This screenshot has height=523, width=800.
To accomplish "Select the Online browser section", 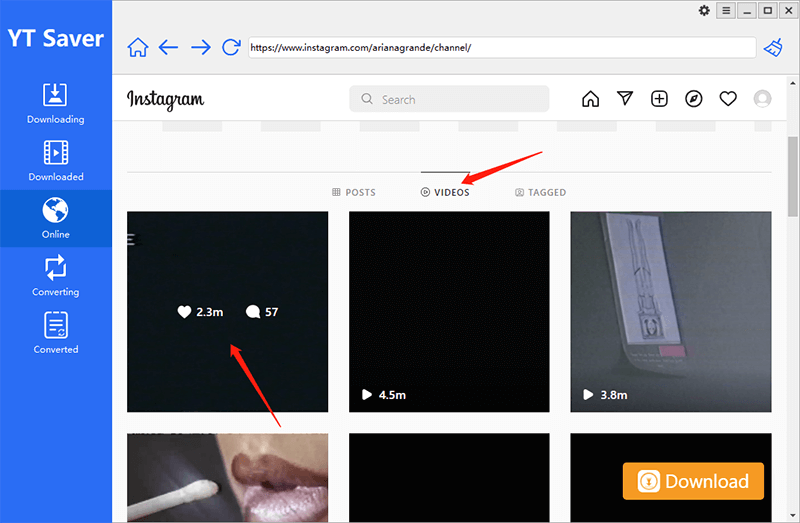I will 56,218.
